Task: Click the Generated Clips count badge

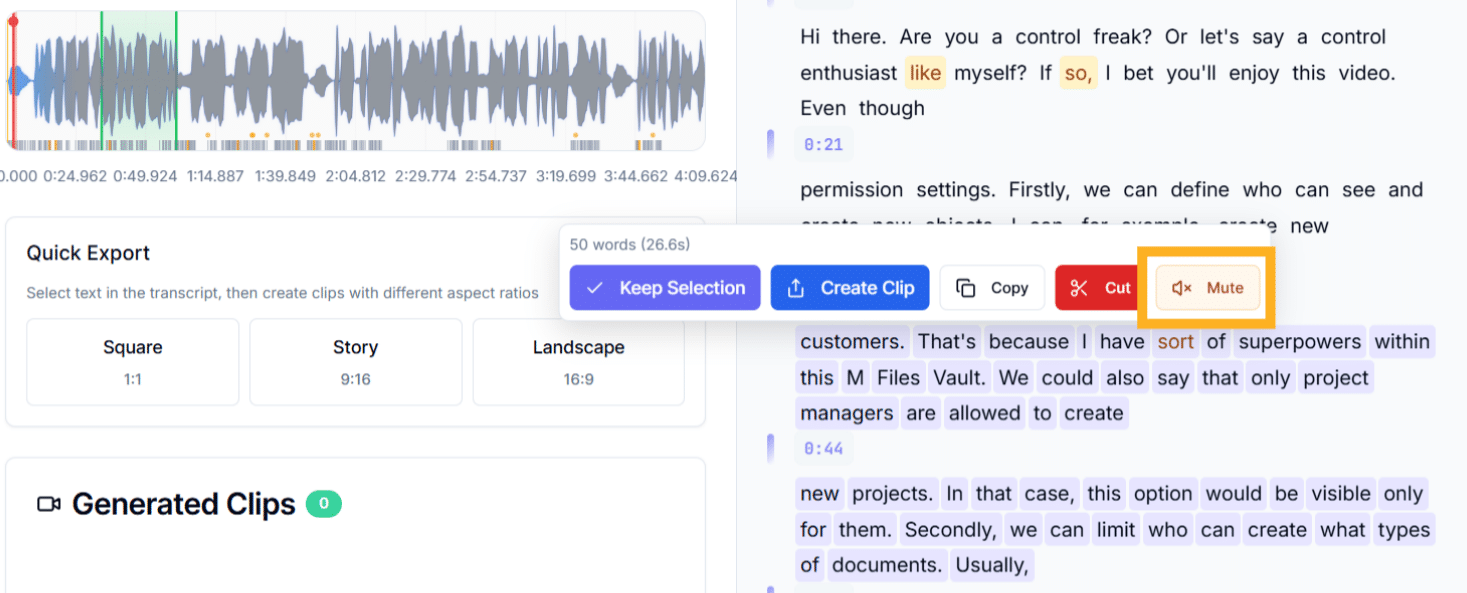Action: click(x=323, y=504)
